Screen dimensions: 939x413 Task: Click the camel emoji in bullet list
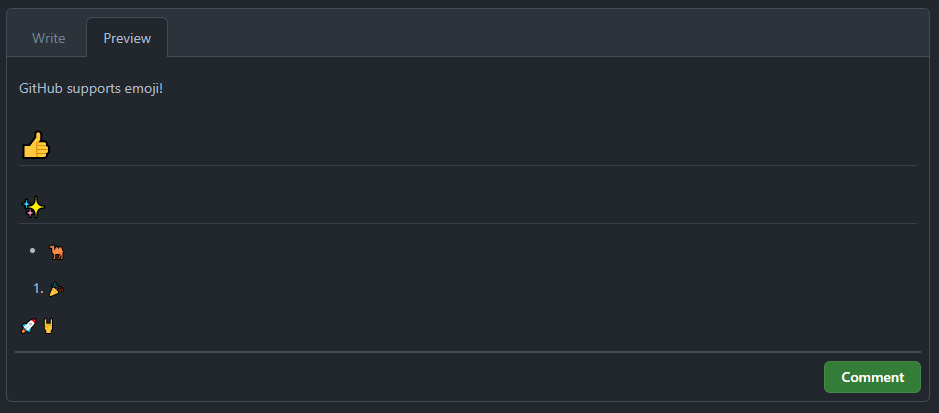coord(57,253)
